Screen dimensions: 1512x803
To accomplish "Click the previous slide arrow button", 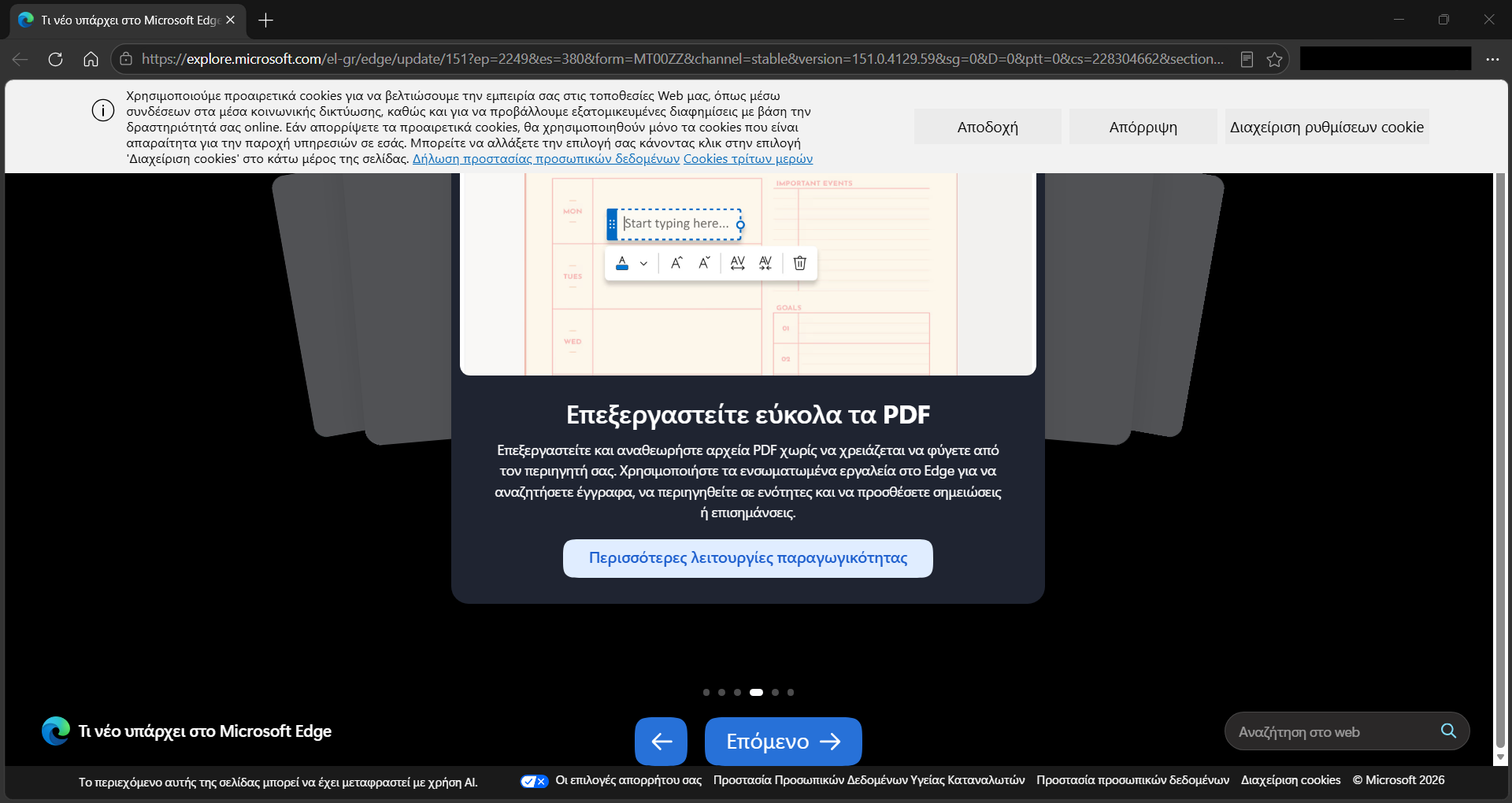I will tap(661, 742).
